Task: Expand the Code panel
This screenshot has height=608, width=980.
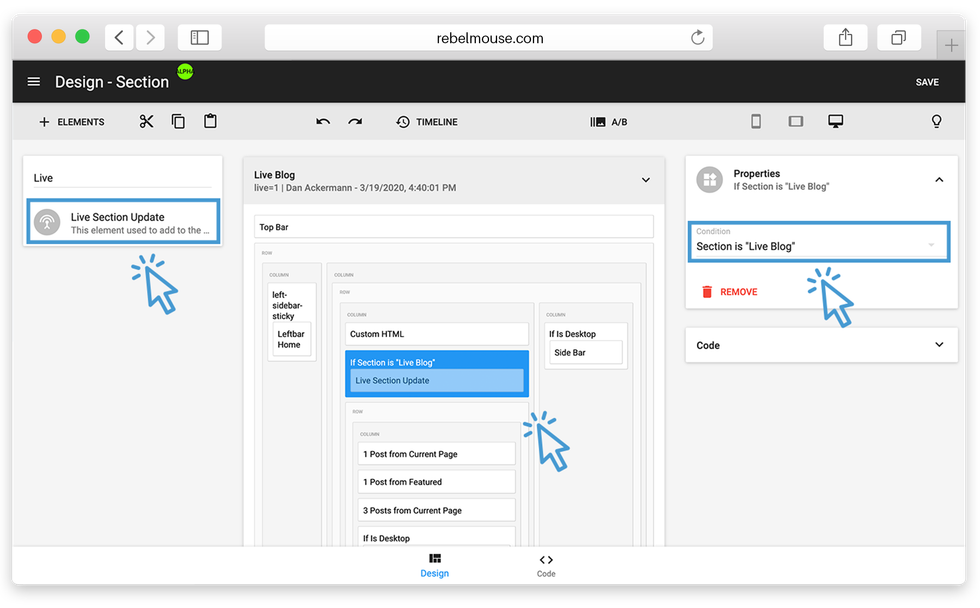Action: click(939, 345)
